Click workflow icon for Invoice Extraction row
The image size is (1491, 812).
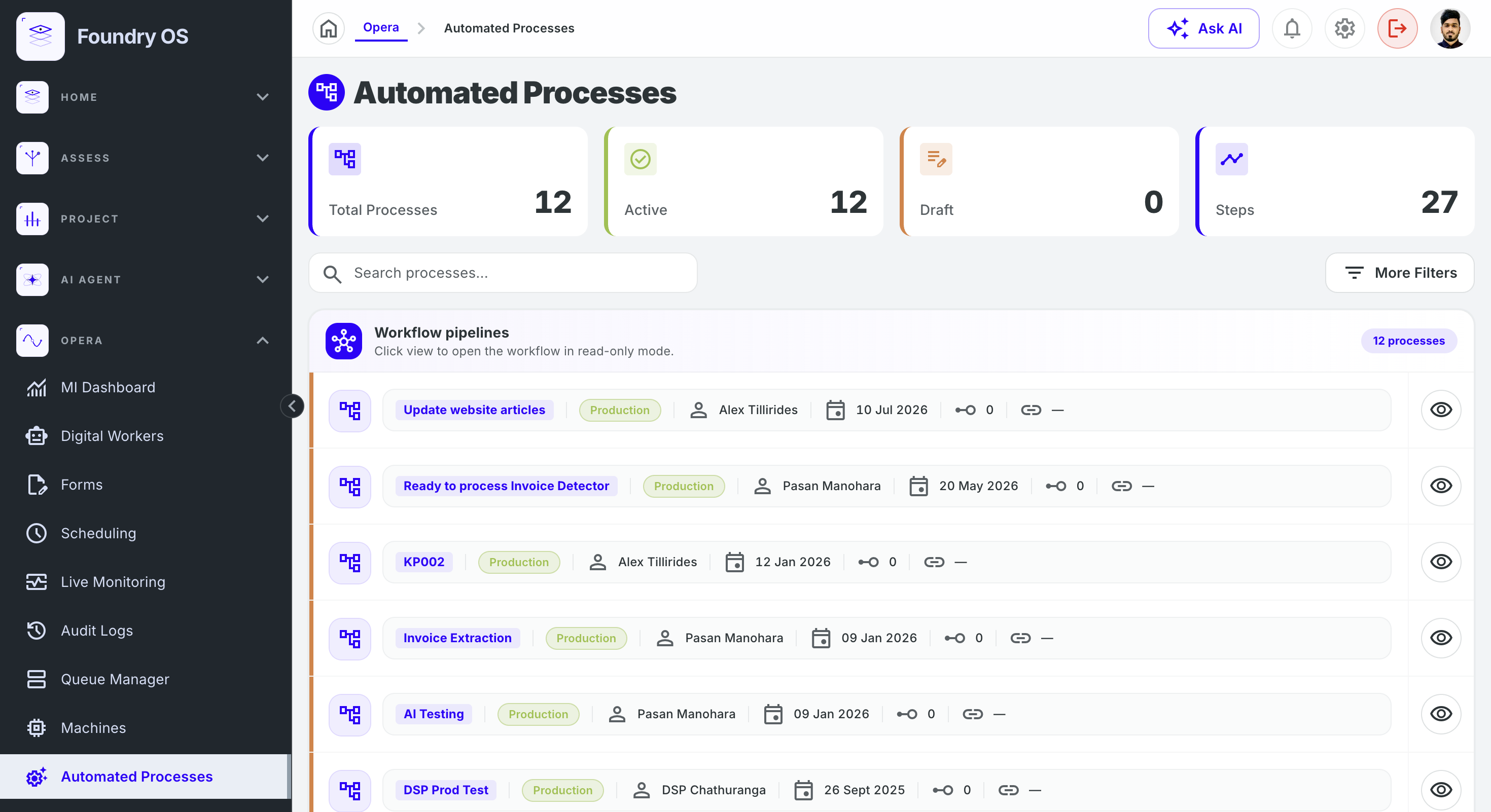click(x=349, y=638)
